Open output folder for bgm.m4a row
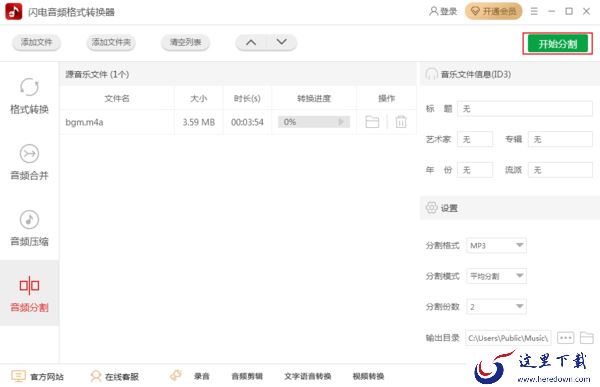The height and width of the screenshot is (387, 600). (372, 122)
